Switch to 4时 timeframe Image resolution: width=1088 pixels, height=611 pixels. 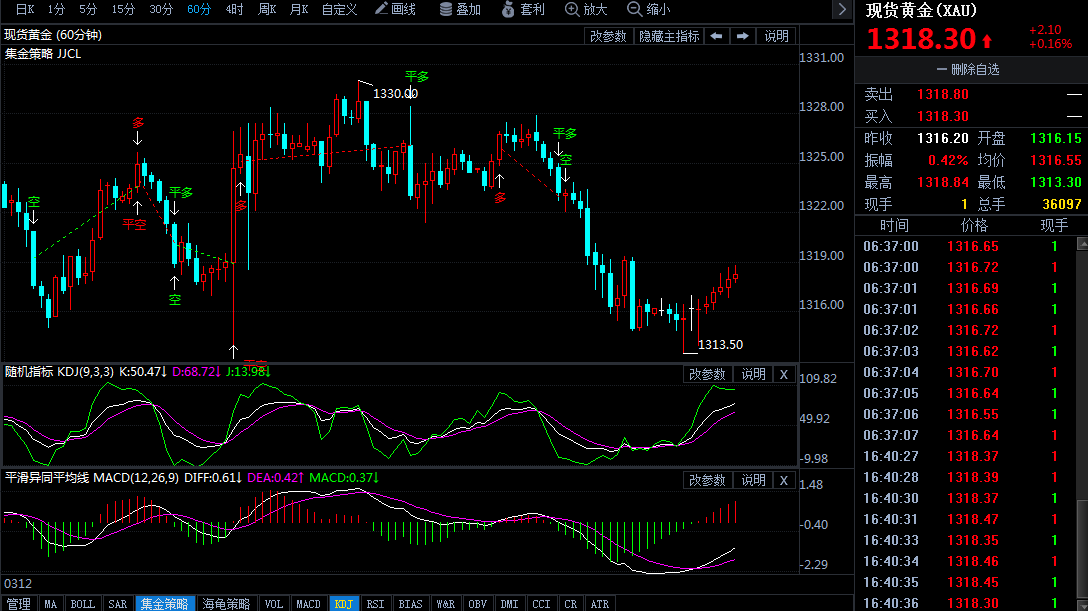235,9
